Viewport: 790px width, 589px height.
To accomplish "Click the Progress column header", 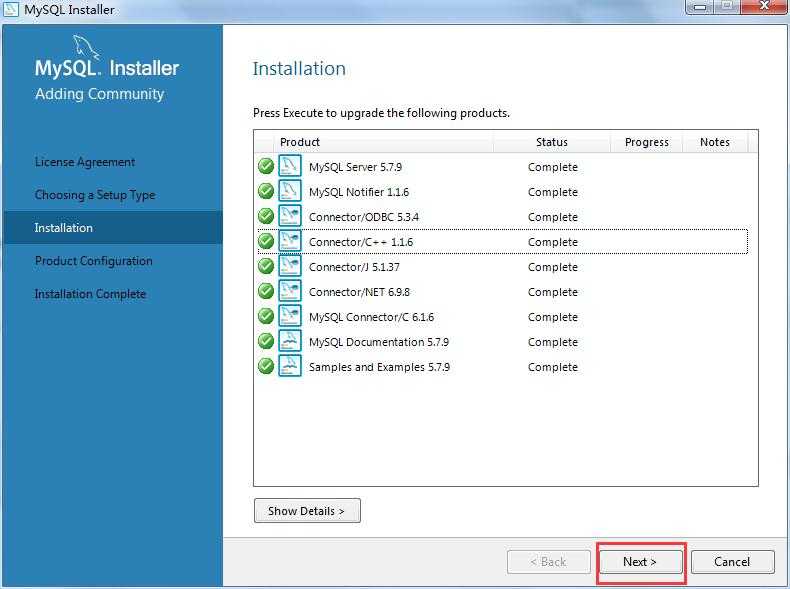I will (x=647, y=142).
